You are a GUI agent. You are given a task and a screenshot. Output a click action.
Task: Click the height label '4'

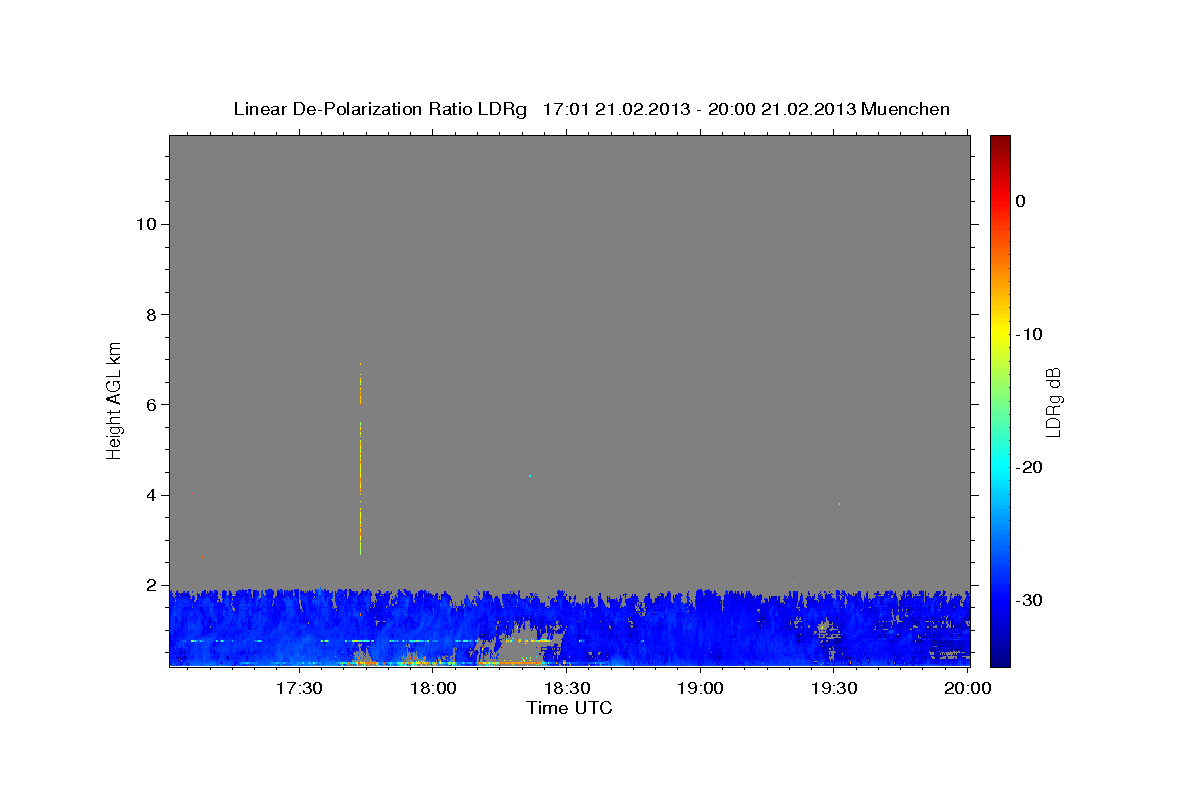tap(149, 495)
